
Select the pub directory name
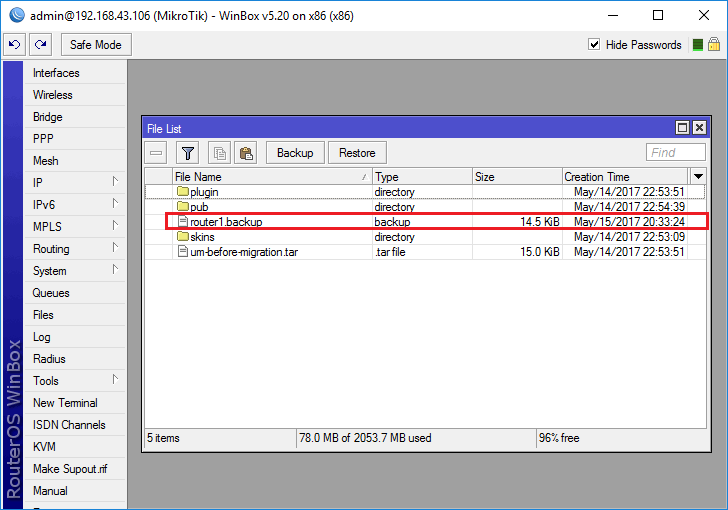click(x=199, y=207)
